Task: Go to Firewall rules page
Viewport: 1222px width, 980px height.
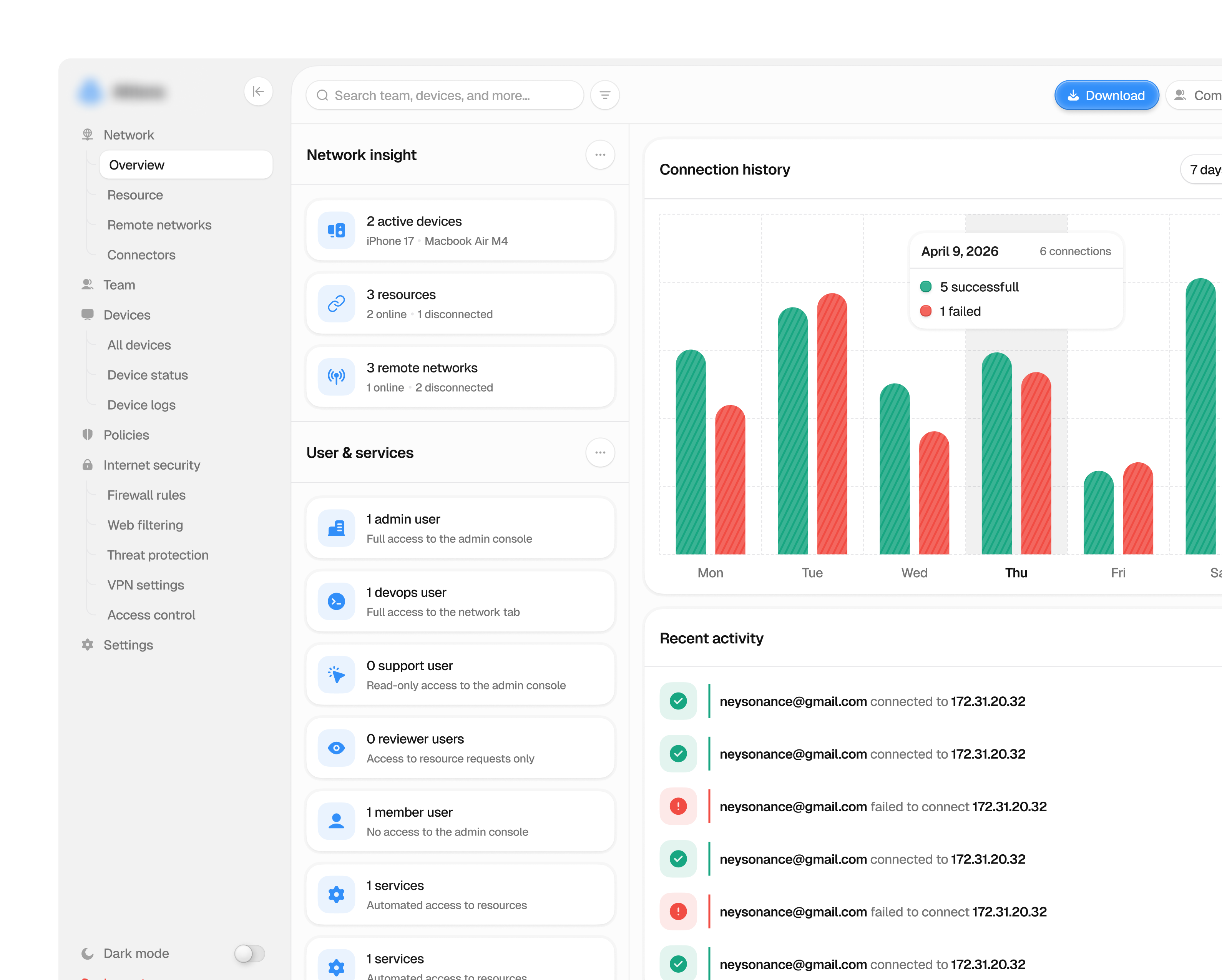Action: click(146, 495)
